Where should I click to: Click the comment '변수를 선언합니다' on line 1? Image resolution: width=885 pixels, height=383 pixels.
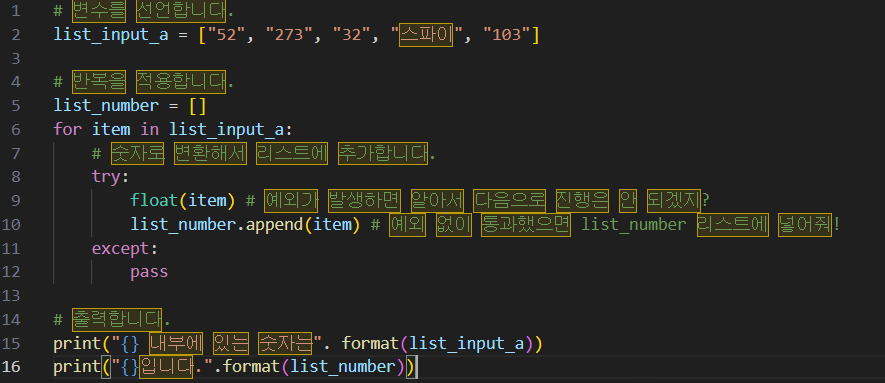[149, 11]
